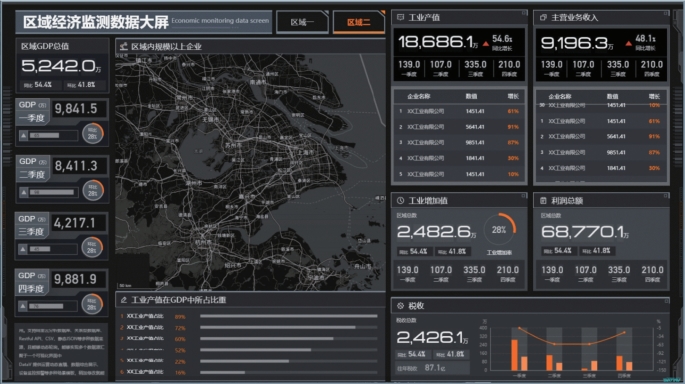Expand the 税收 panel via corner square
The width and height of the screenshot is (685, 384).
(667, 301)
